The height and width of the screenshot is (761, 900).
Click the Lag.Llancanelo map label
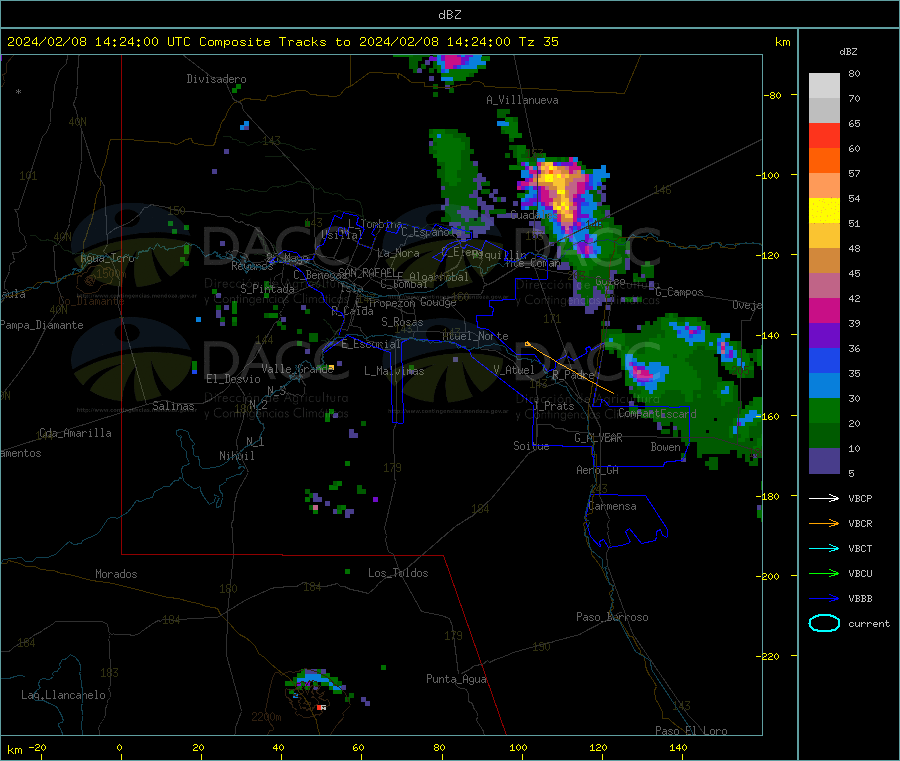63,695
